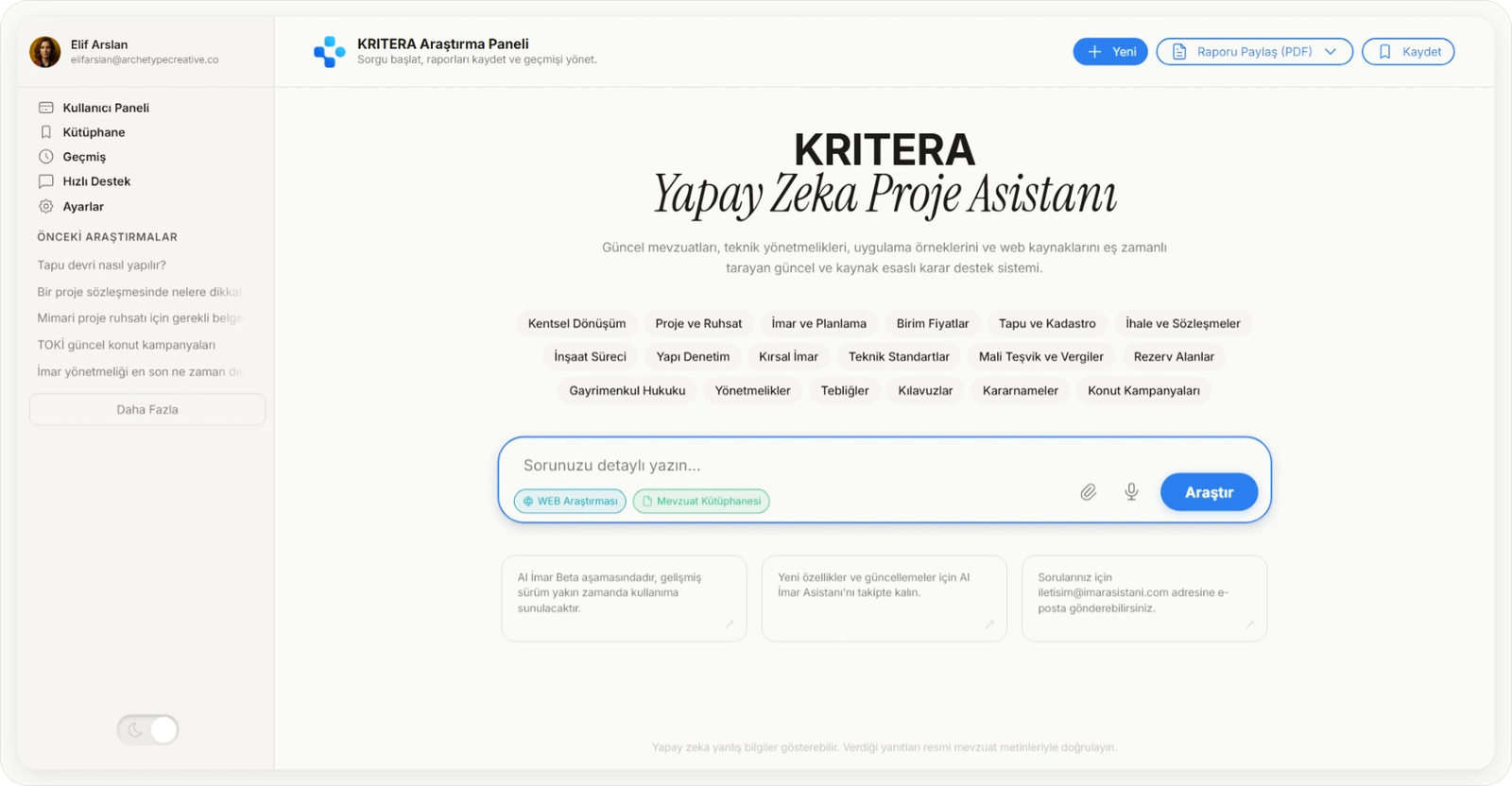Click Hızlı Destek chat bubble icon

coord(45,181)
